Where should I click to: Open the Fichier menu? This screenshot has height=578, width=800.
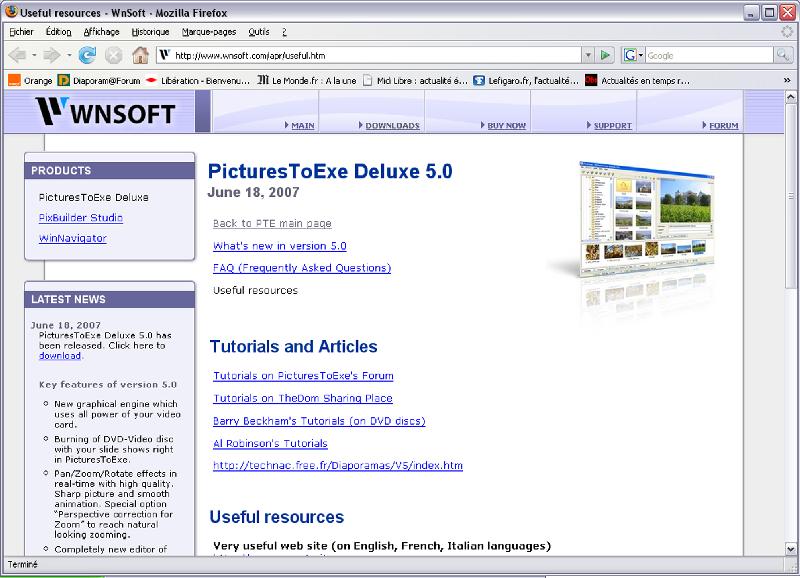21,32
